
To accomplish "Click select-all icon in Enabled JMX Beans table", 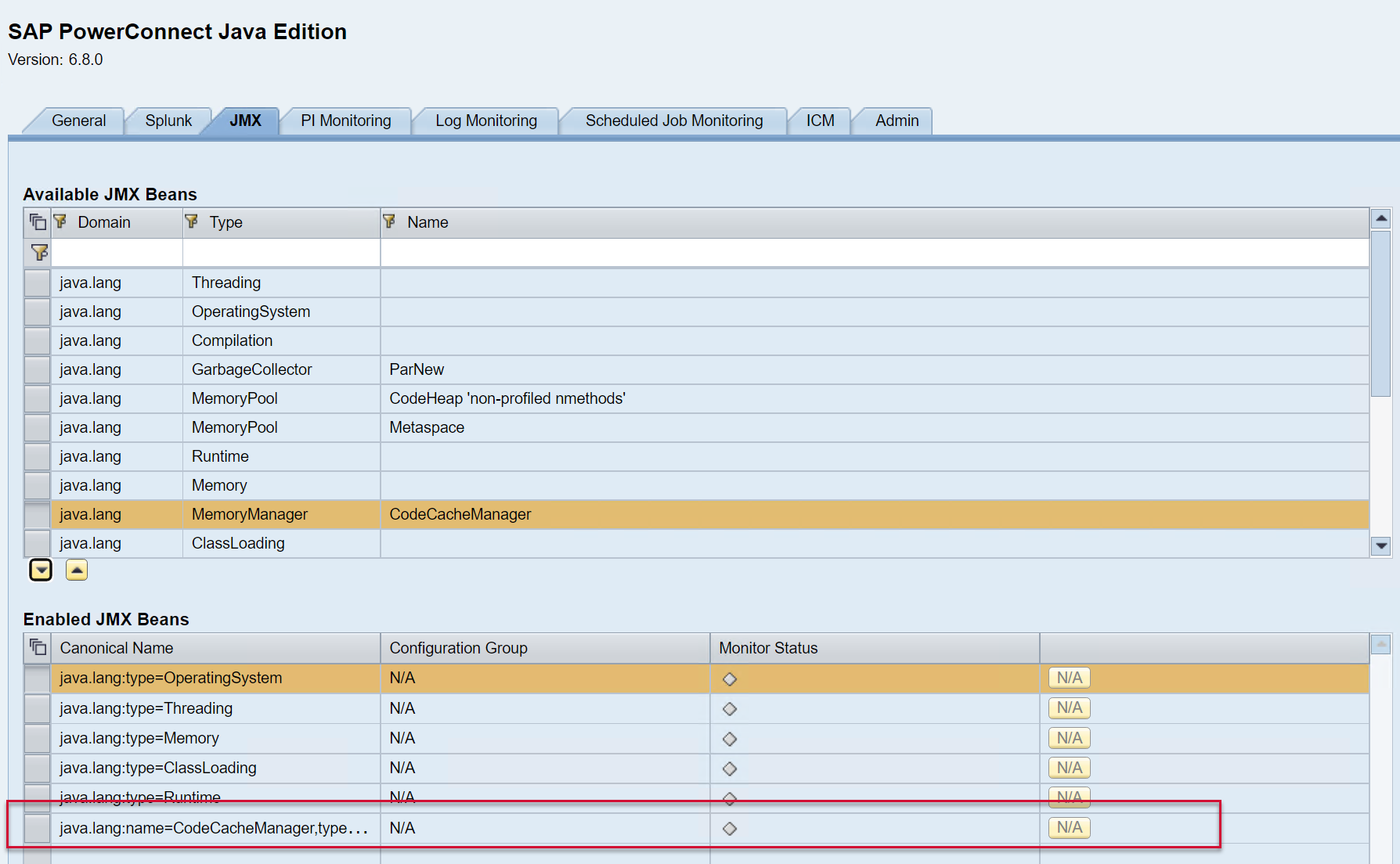I will (x=38, y=647).
